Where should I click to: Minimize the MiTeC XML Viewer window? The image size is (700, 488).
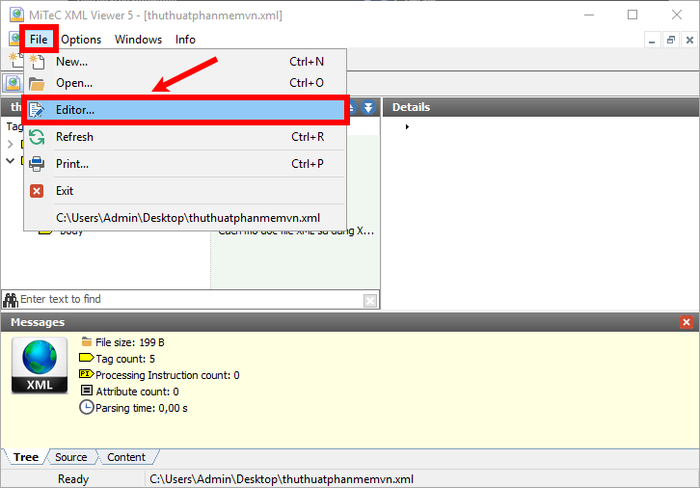point(589,15)
